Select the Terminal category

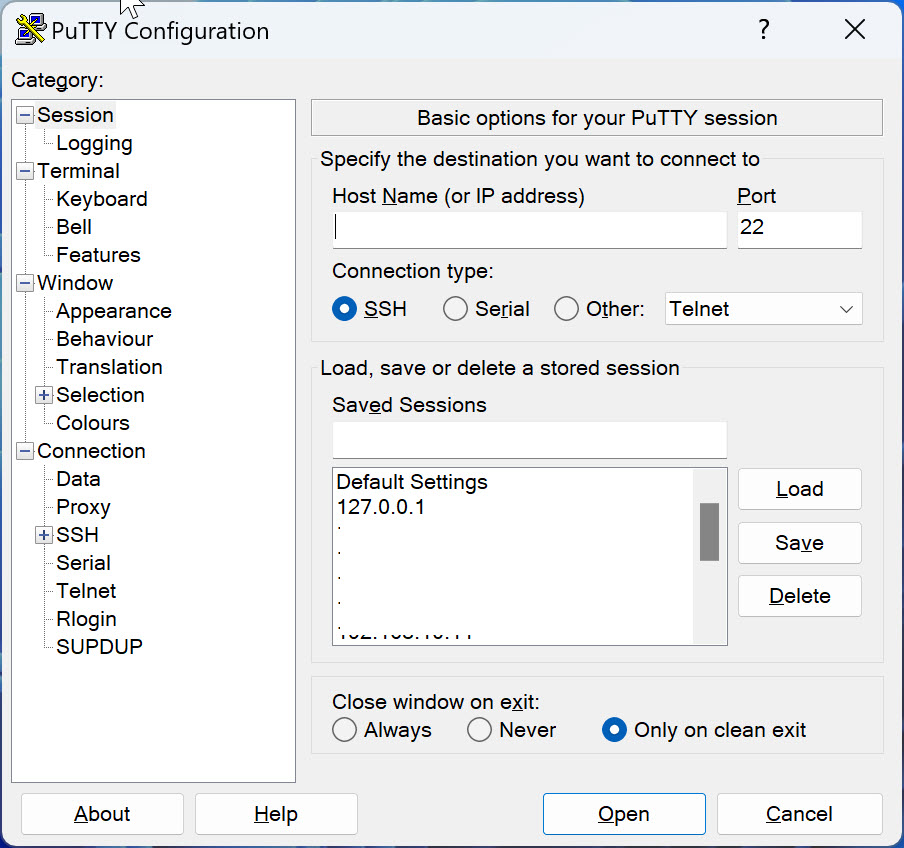tap(78, 171)
